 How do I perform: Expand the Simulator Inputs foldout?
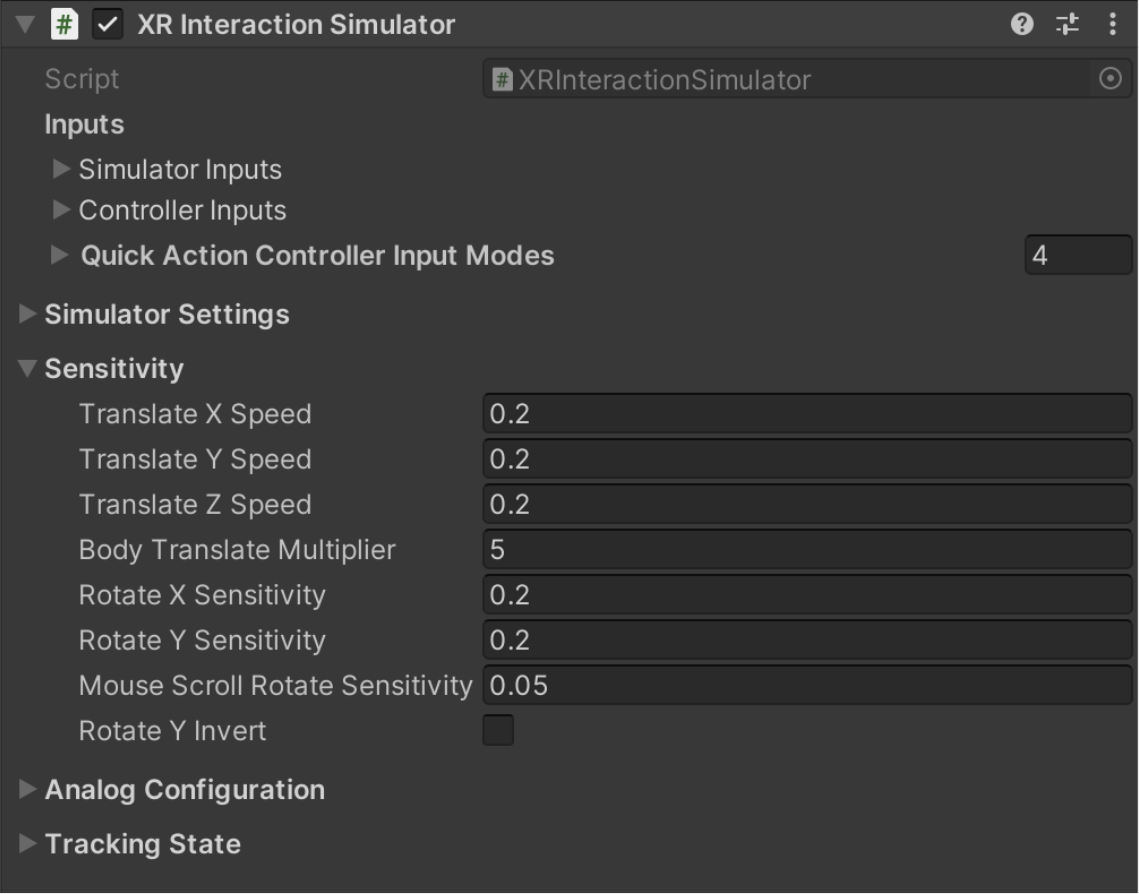(61, 168)
